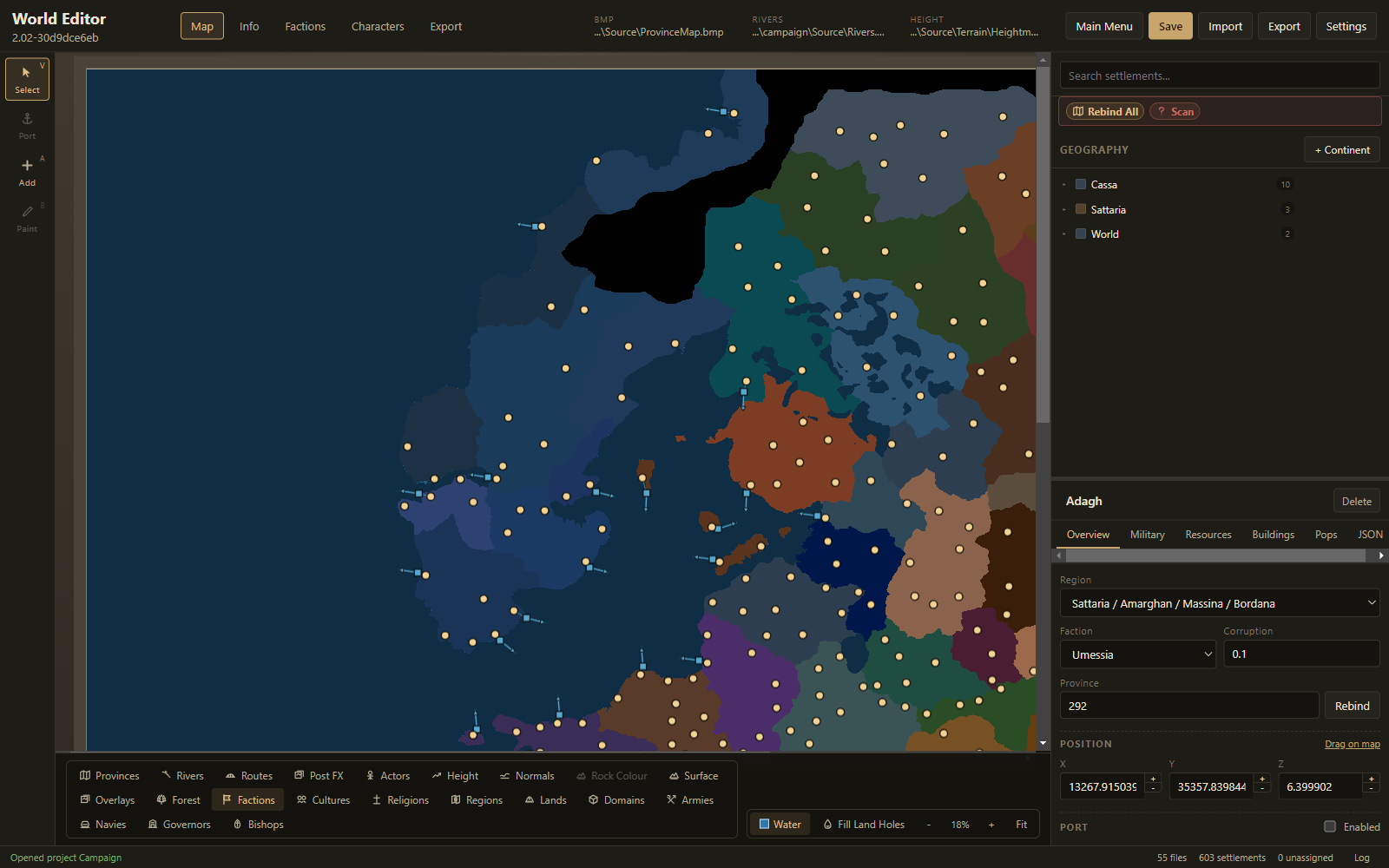Screen dimensions: 1389x868
Task: Open Settings
Action: pos(1346,26)
